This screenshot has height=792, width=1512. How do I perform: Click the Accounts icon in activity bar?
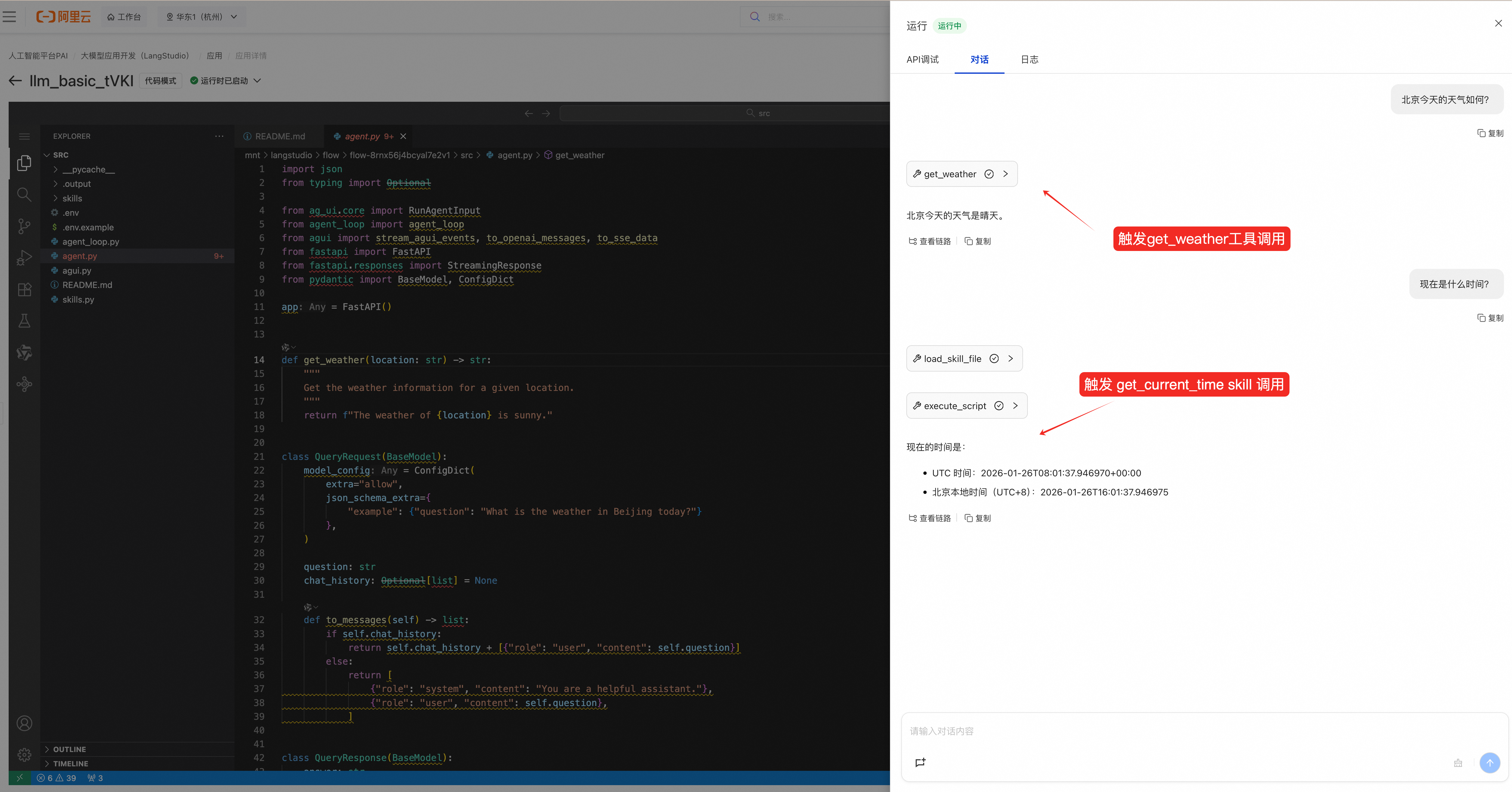click(x=24, y=723)
